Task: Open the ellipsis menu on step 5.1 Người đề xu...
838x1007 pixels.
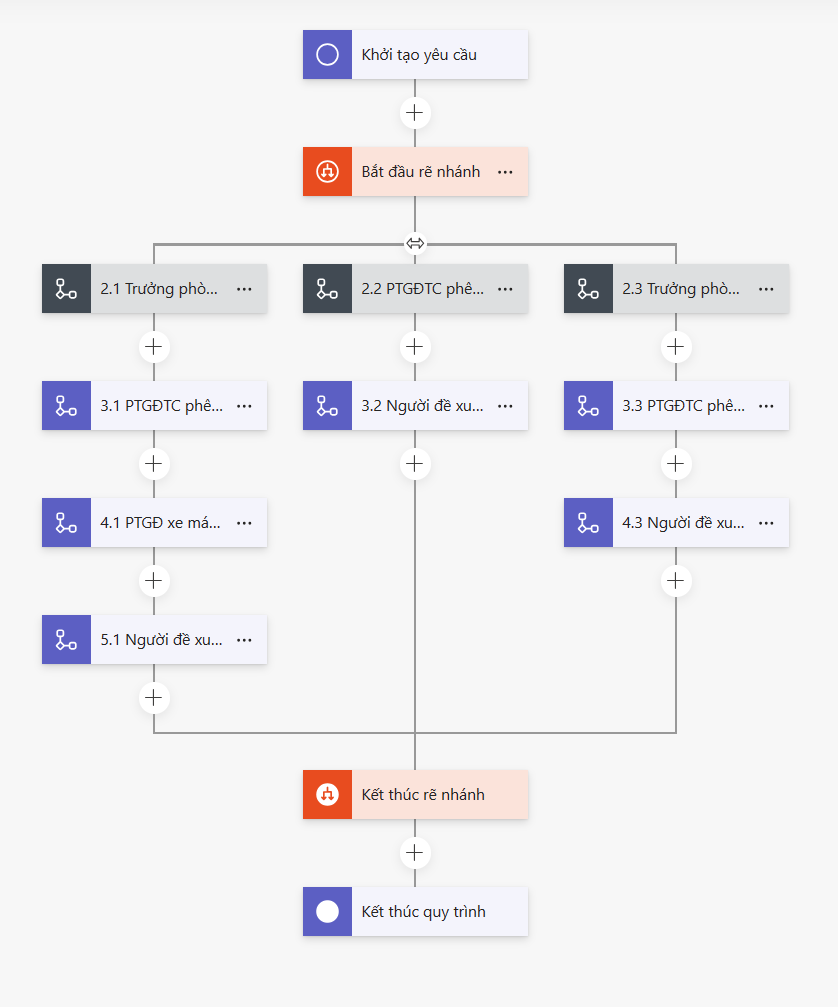Action: click(x=244, y=640)
